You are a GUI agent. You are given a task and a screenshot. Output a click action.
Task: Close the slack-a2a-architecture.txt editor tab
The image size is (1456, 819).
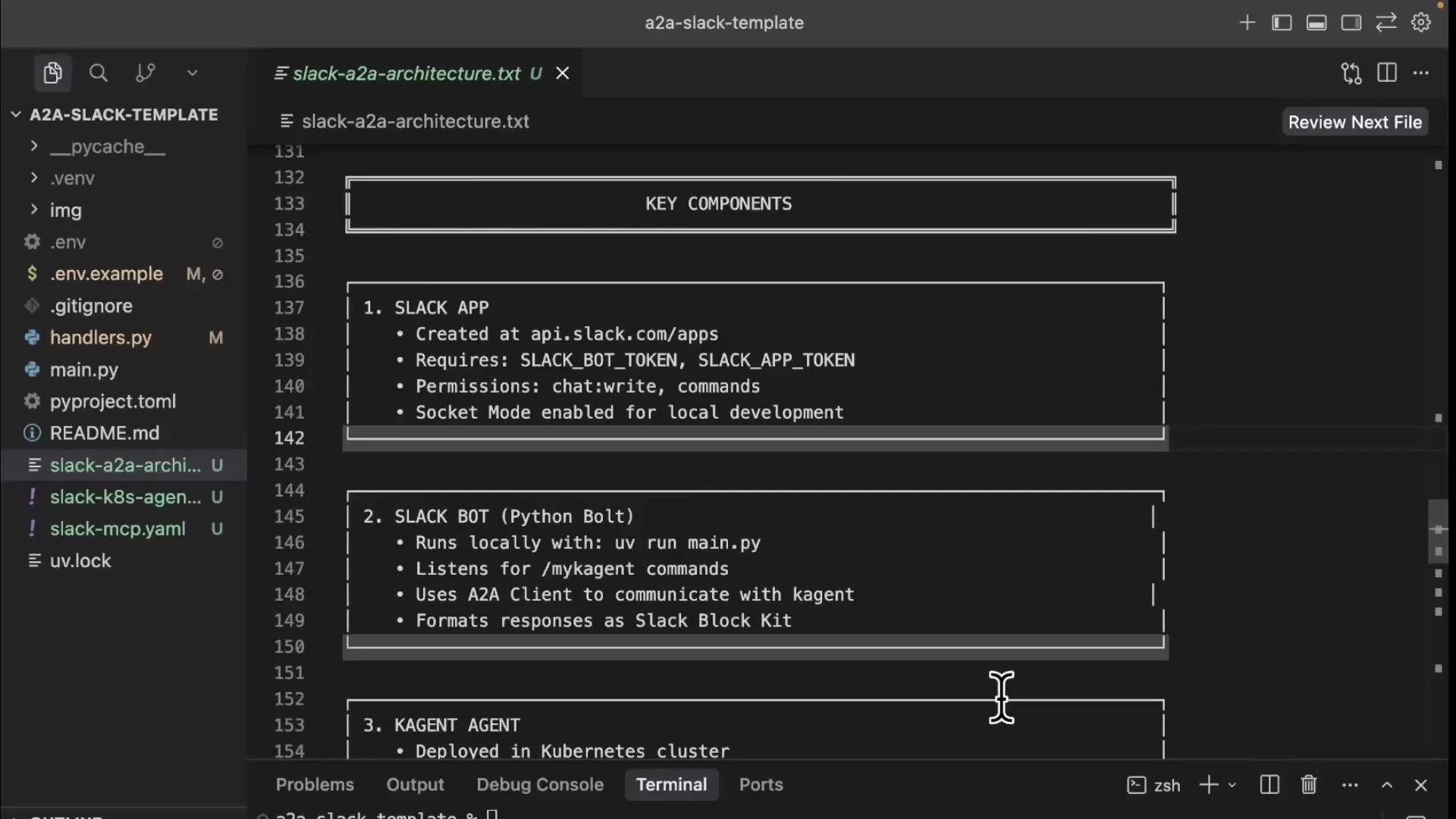563,73
